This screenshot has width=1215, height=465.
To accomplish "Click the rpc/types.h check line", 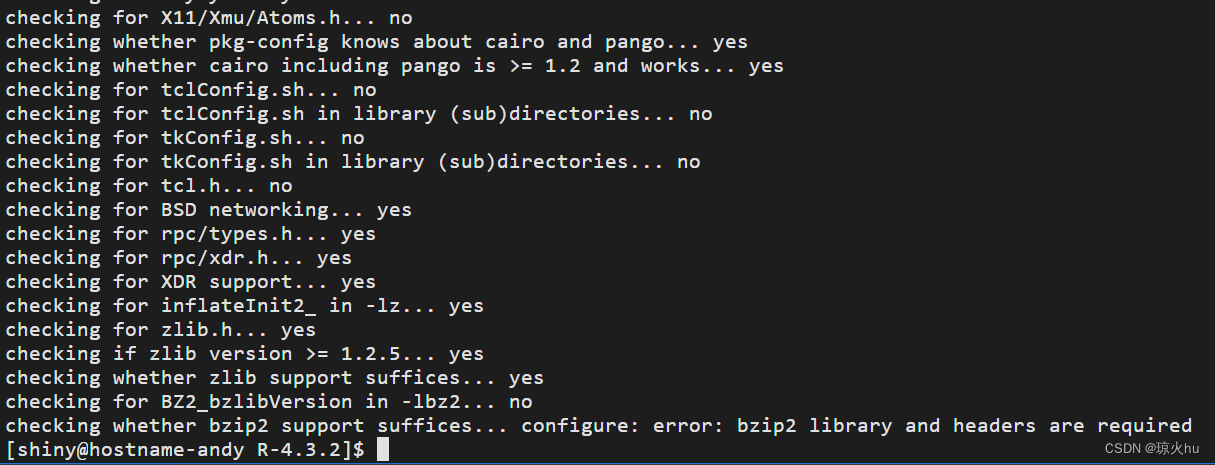I will [190, 234].
